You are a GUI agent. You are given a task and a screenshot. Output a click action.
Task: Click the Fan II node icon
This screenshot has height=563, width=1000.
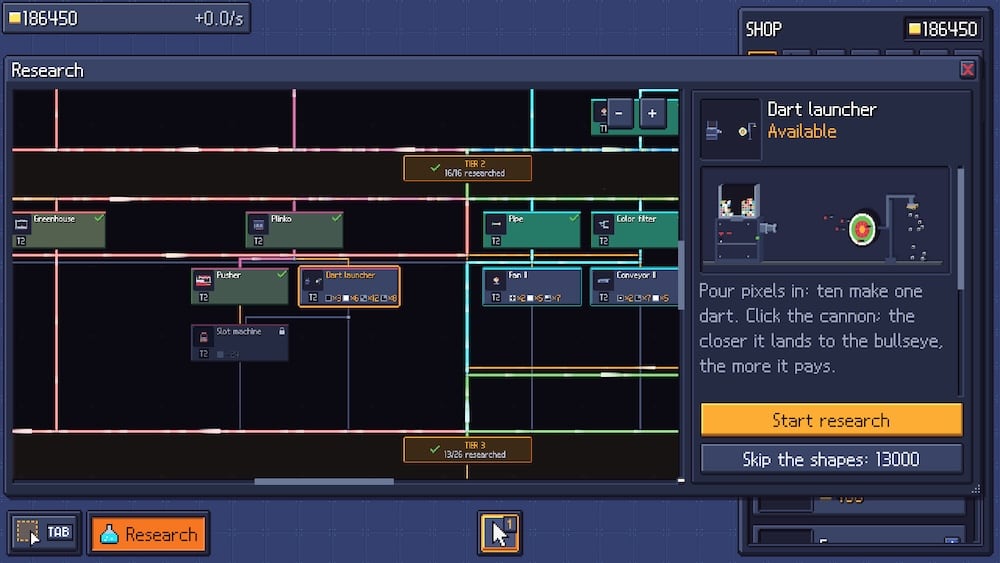[x=496, y=281]
